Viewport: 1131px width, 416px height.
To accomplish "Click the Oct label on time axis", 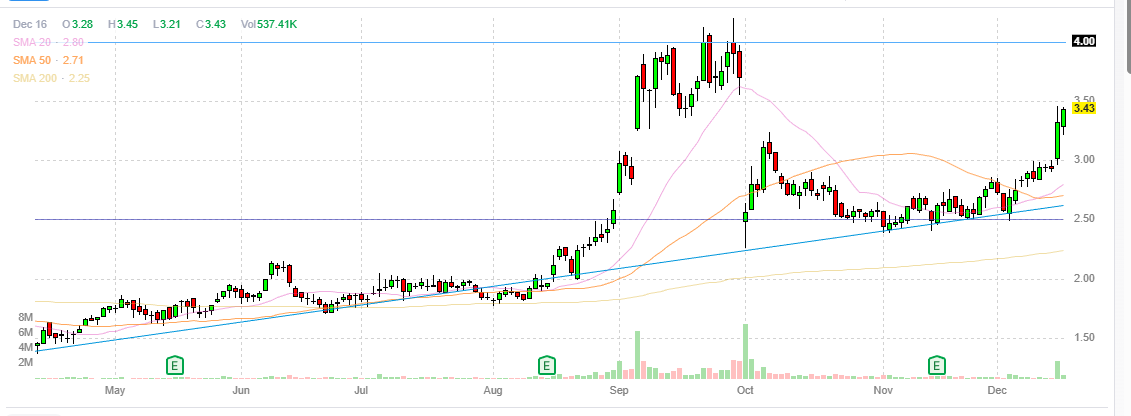I will coord(744,391).
